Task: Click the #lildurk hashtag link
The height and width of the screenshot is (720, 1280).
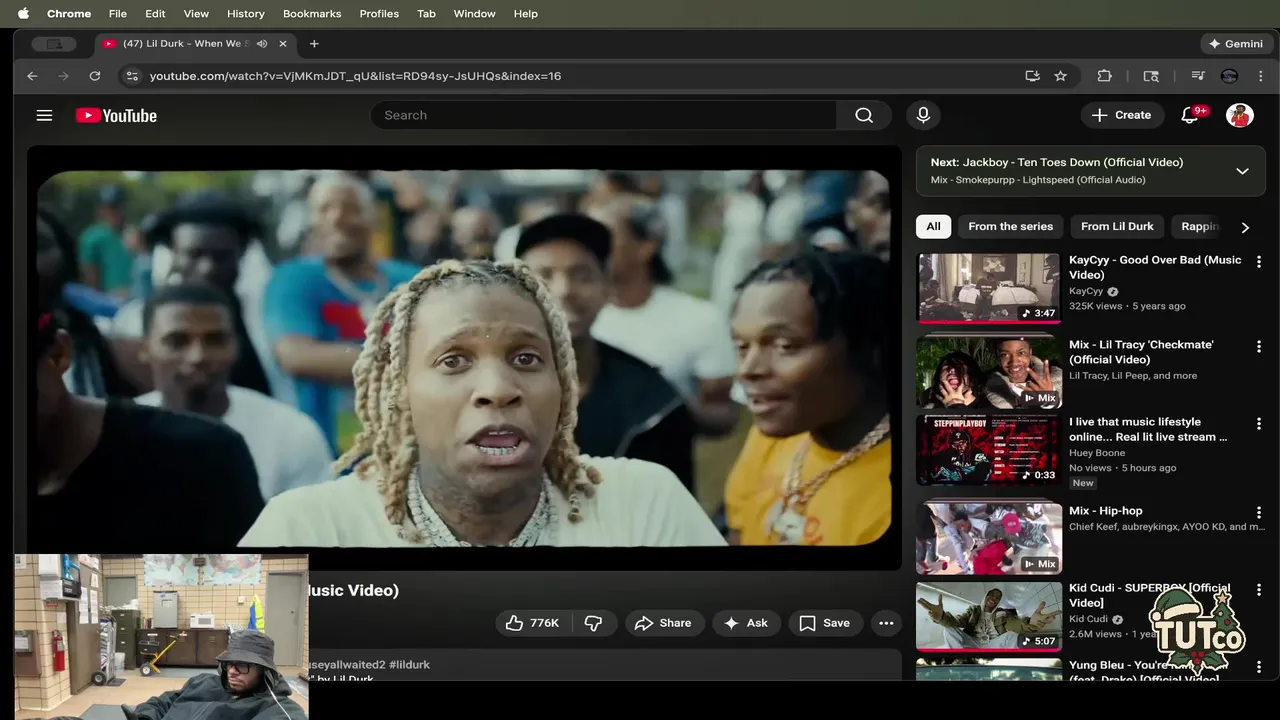Action: (x=409, y=664)
